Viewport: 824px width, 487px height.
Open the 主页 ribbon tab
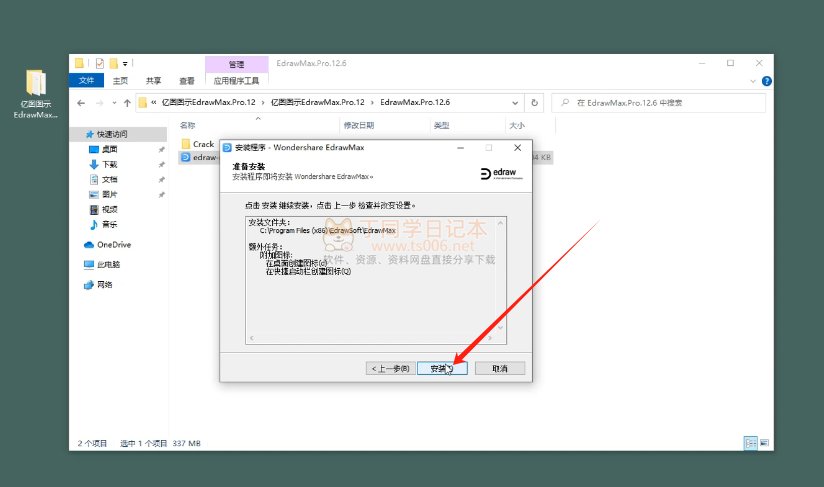click(120, 80)
